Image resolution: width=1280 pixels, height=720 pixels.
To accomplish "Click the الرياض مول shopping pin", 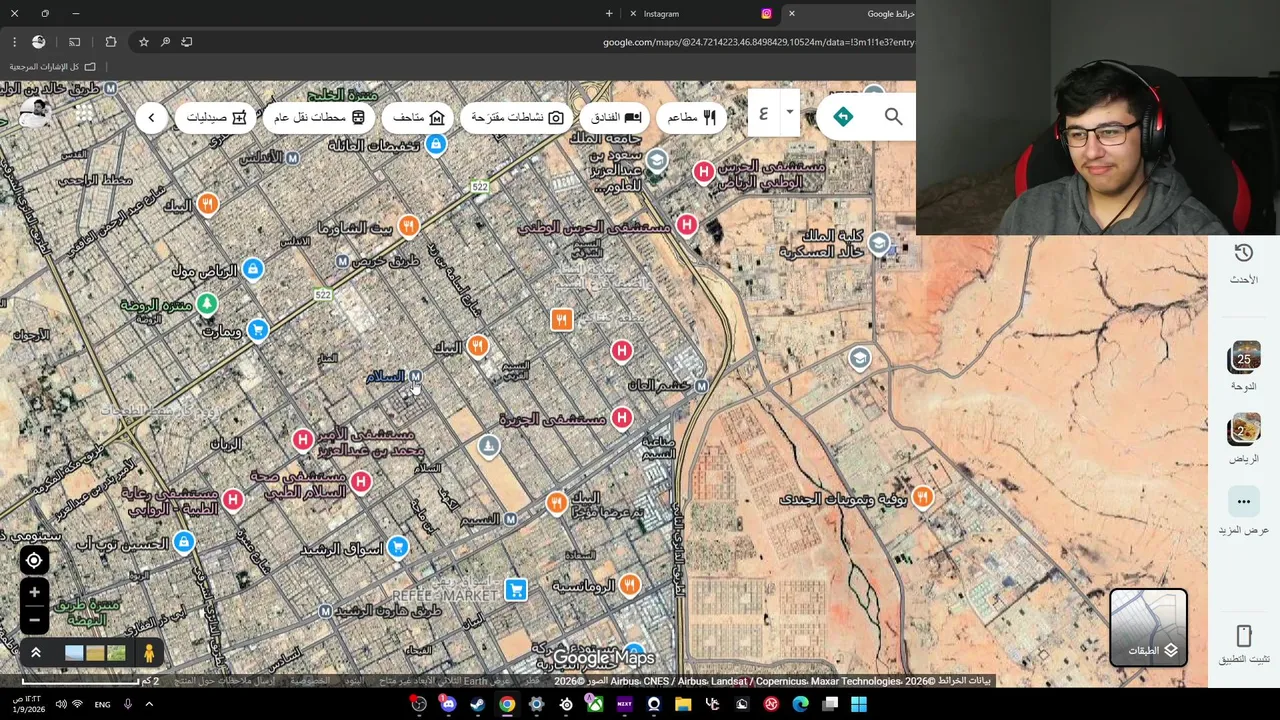I will (253, 268).
